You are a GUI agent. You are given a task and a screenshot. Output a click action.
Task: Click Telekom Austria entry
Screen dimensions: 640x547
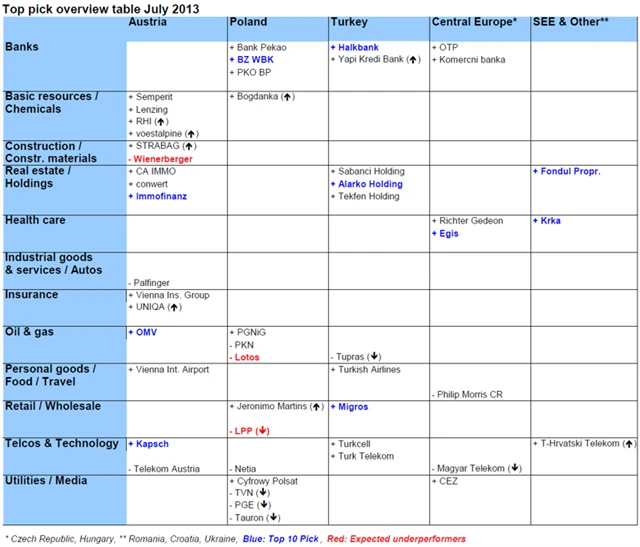[164, 469]
